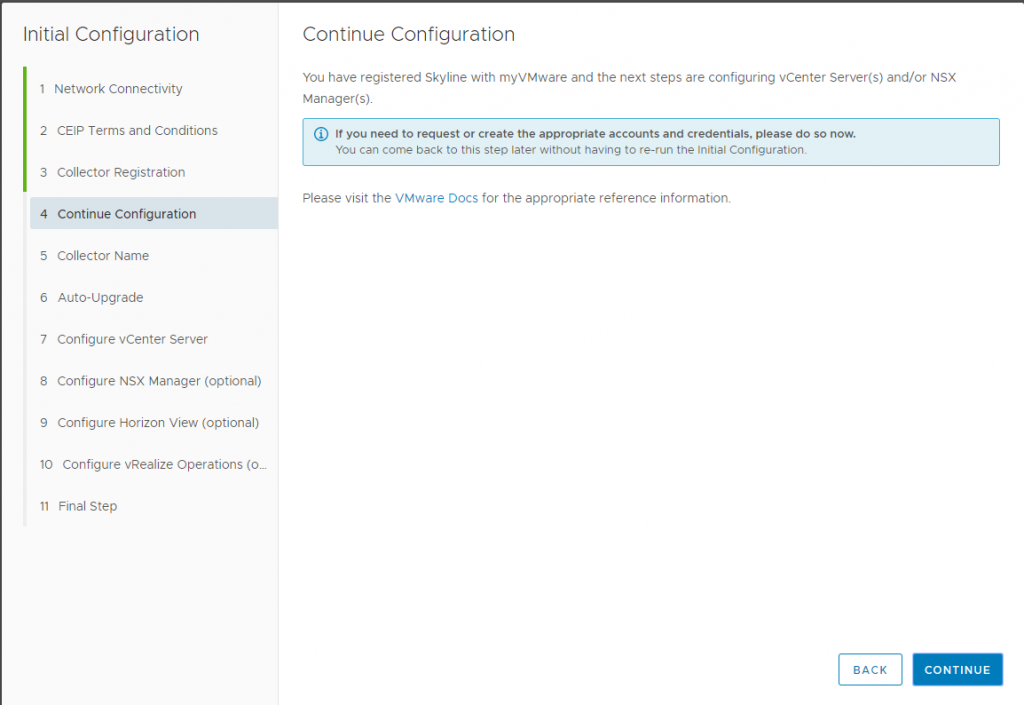Click the 'Continue Configuration' page heading
This screenshot has height=705, width=1024.
409,34
